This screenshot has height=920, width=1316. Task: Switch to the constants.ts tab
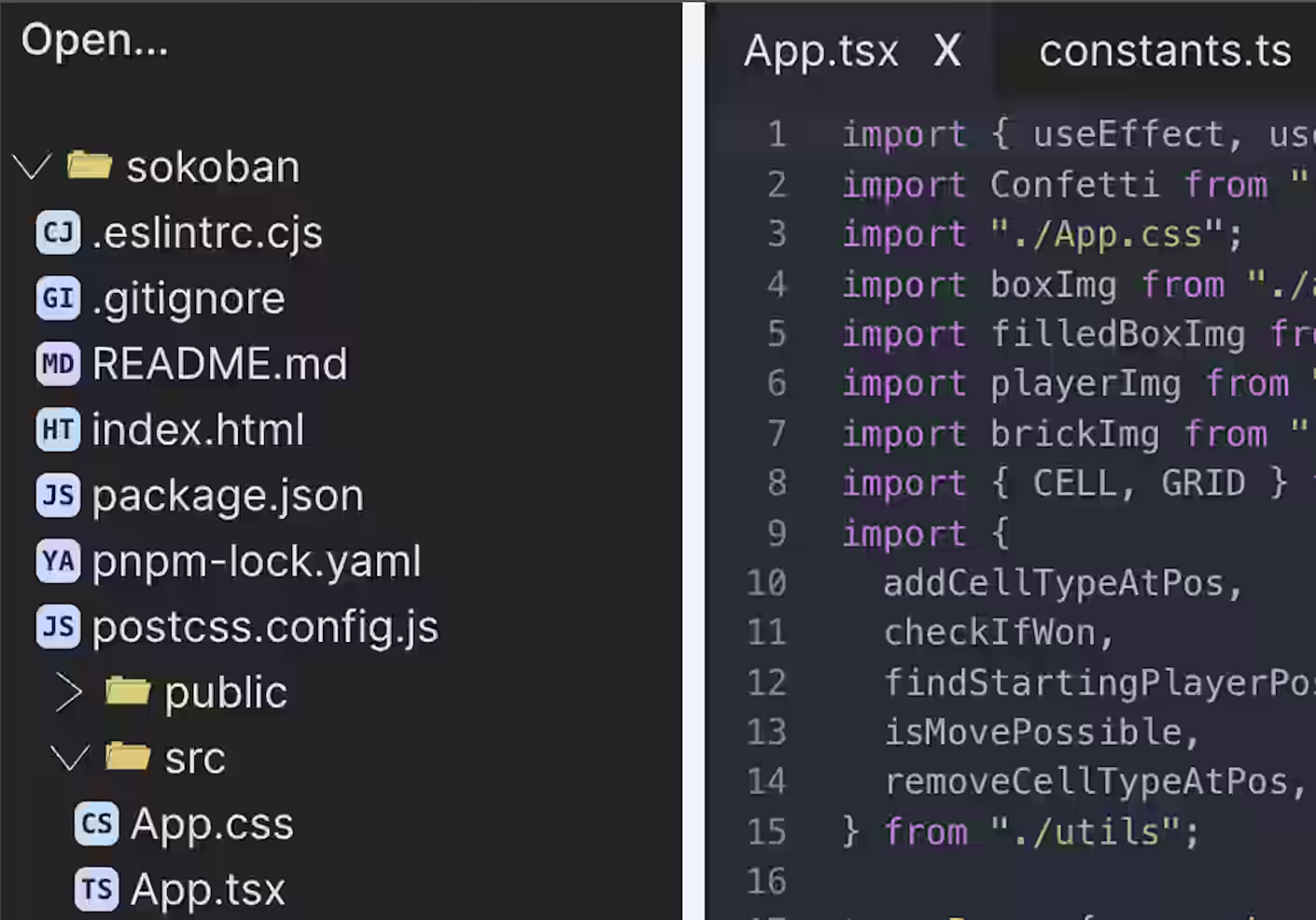point(1165,50)
